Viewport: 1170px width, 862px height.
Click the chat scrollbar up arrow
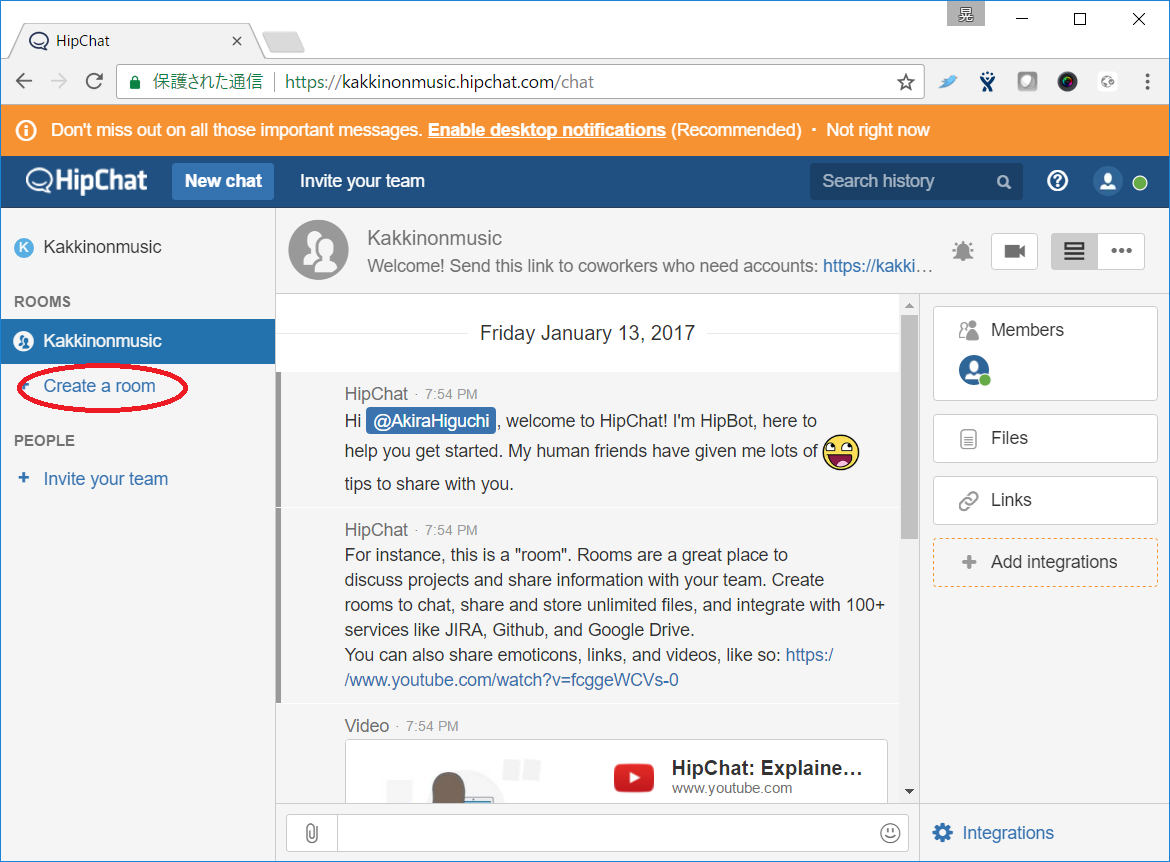coord(909,305)
